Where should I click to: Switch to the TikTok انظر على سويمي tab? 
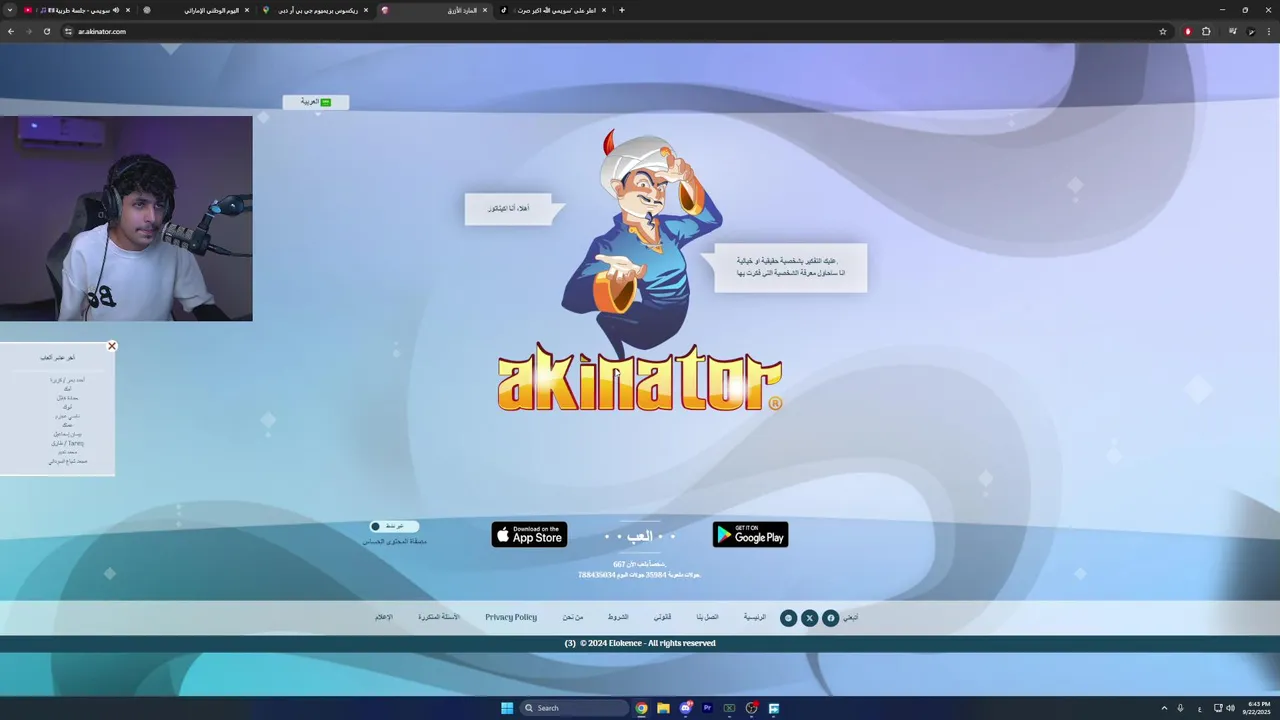(x=553, y=10)
